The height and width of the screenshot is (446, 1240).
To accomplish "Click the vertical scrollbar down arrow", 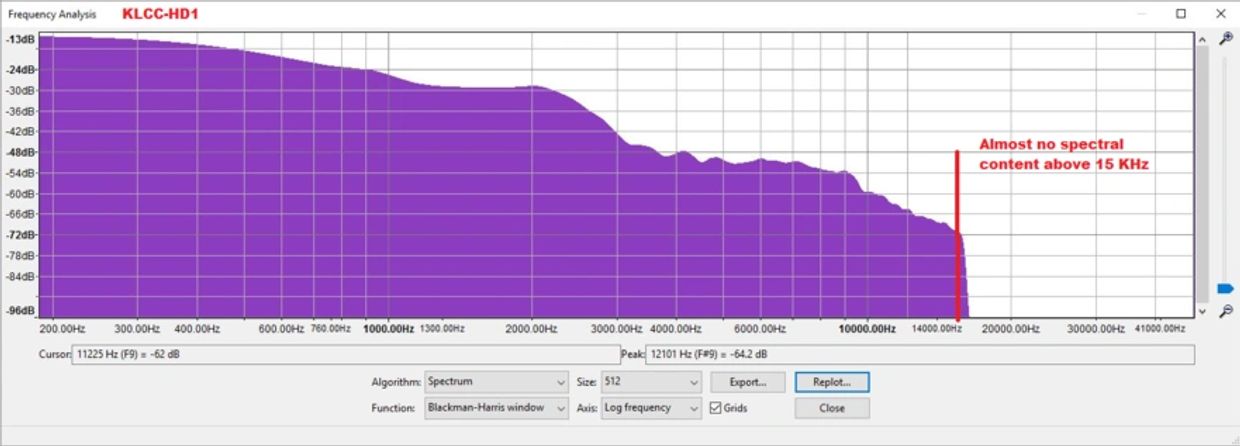I will point(1202,311).
